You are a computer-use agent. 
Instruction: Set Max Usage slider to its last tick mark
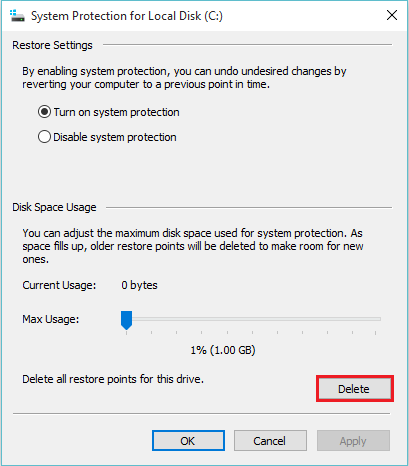tap(375, 333)
